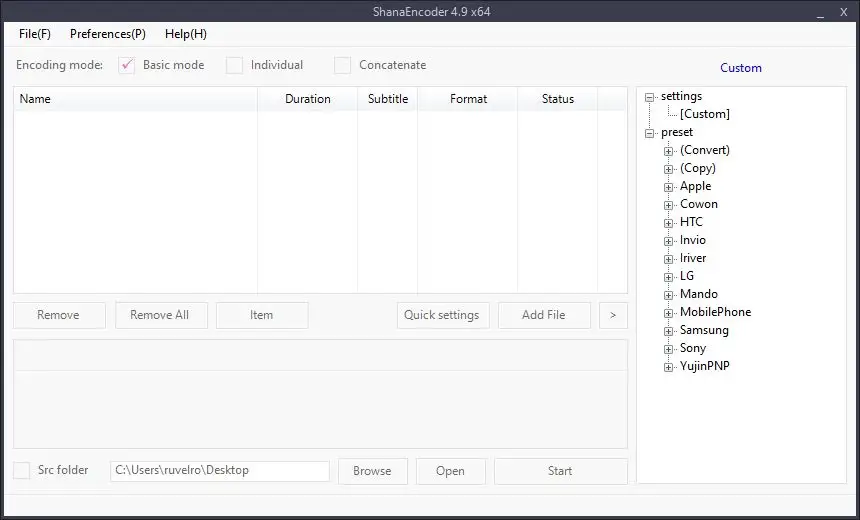
Task: Select the Sony tree label
Action: [693, 348]
